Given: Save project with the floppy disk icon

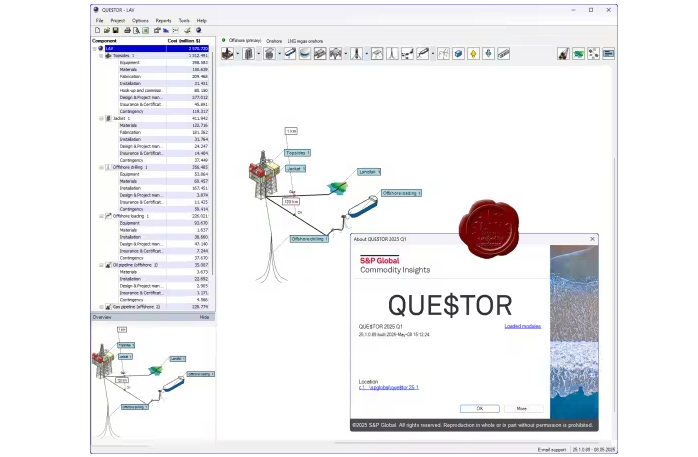Looking at the screenshot, I should pyautogui.click(x=116, y=30).
